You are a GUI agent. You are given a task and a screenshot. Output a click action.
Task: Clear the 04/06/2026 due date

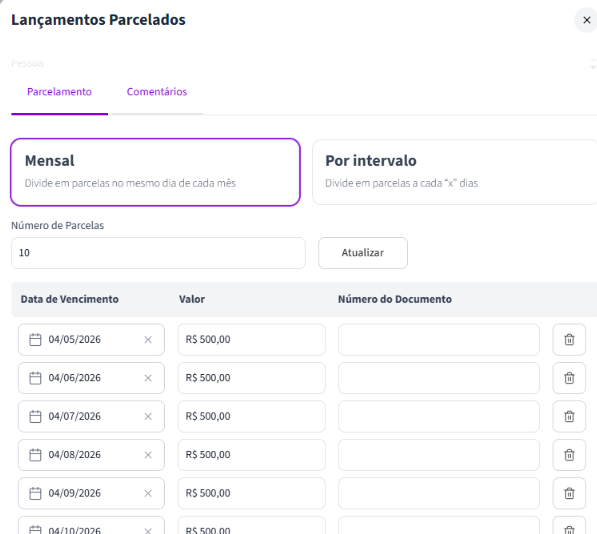coord(148,378)
